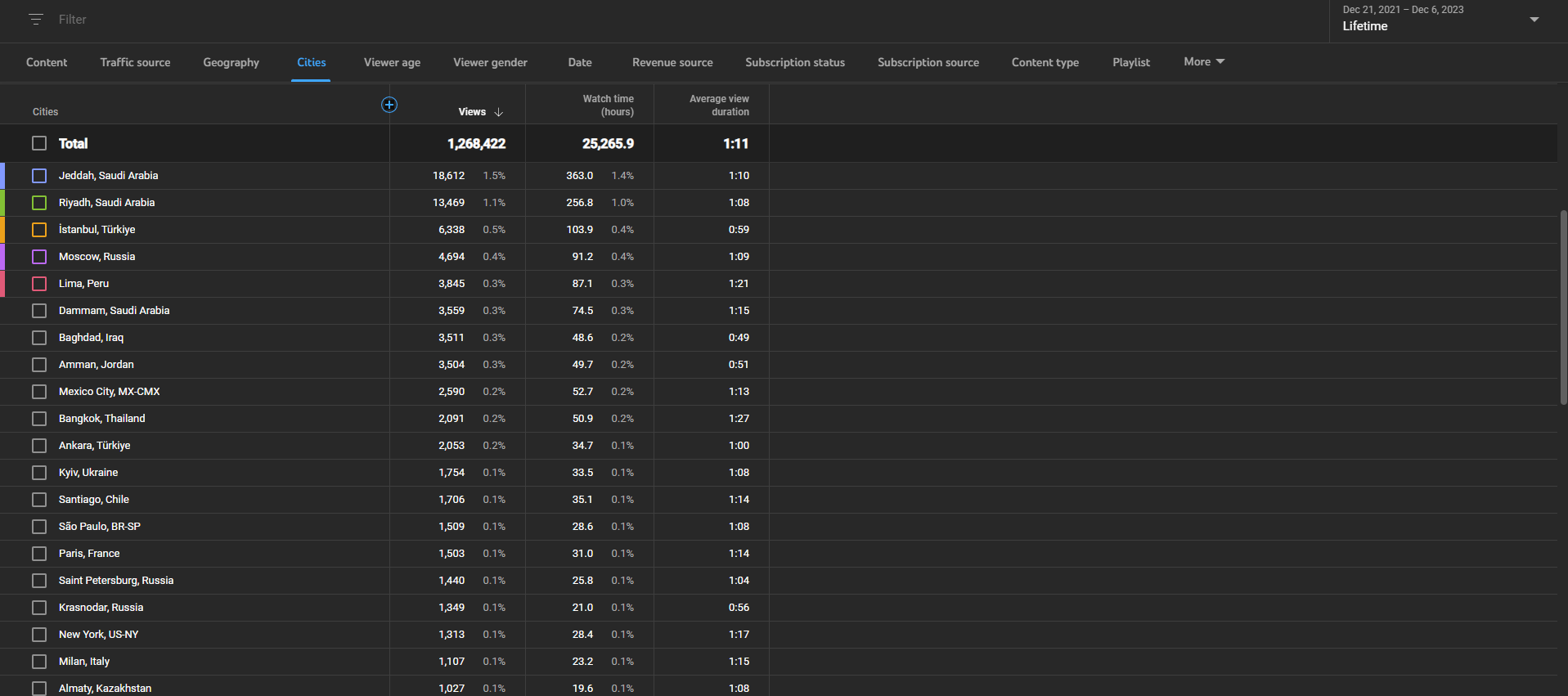Check the Santiago, Chile checkbox
Image resolution: width=1568 pixels, height=696 pixels.
coord(39,500)
